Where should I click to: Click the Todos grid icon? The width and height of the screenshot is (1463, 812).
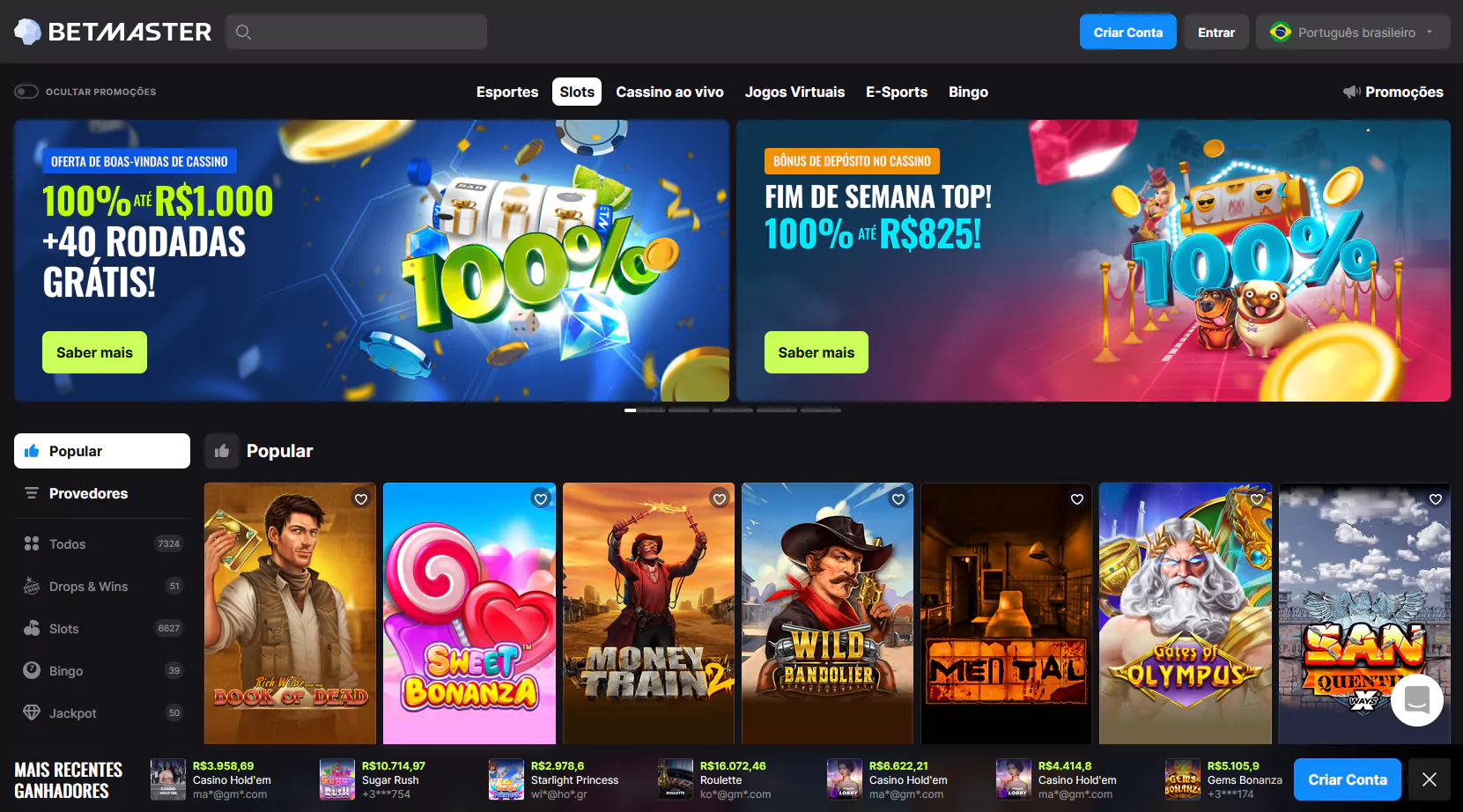tap(32, 543)
